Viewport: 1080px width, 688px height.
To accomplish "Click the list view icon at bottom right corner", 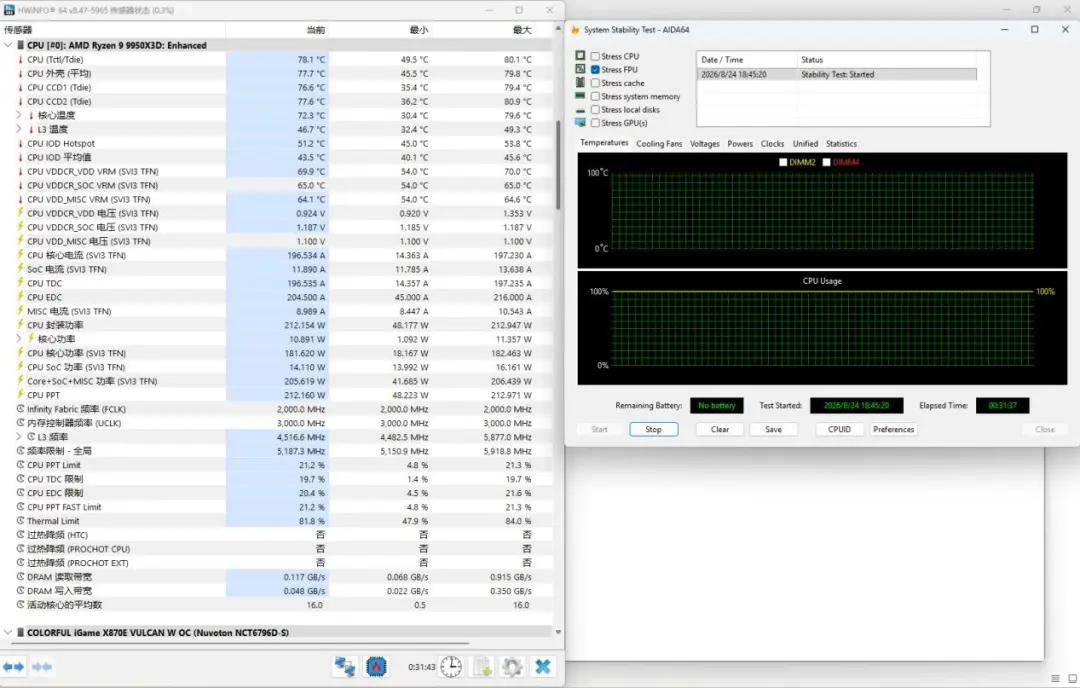I will [1055, 679].
